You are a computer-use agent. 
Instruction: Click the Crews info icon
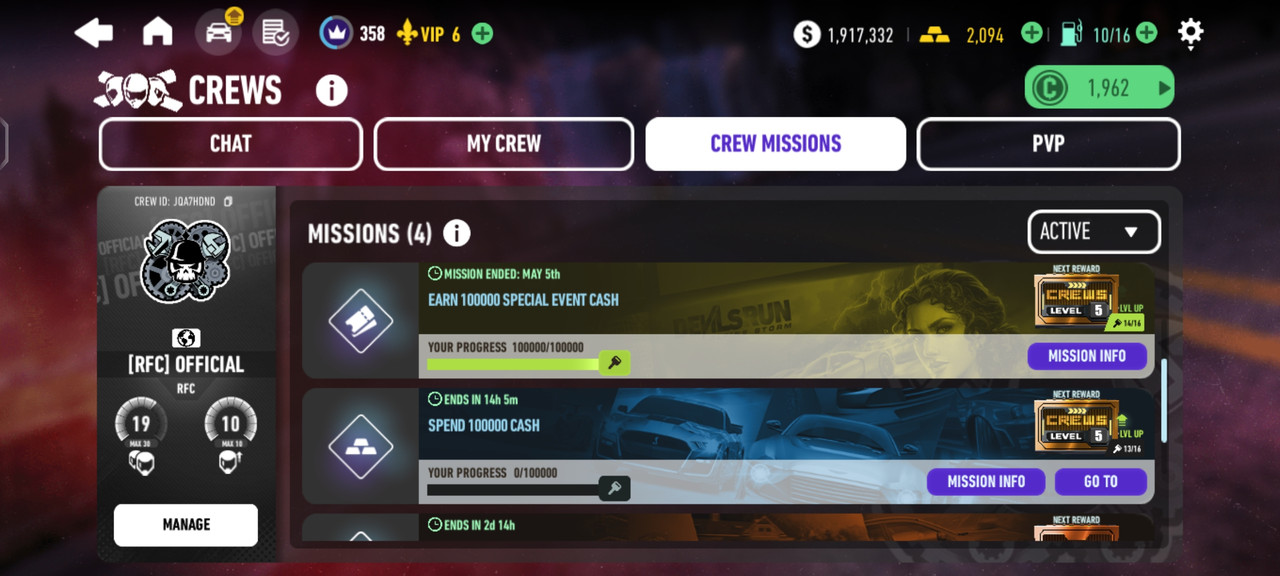(331, 91)
